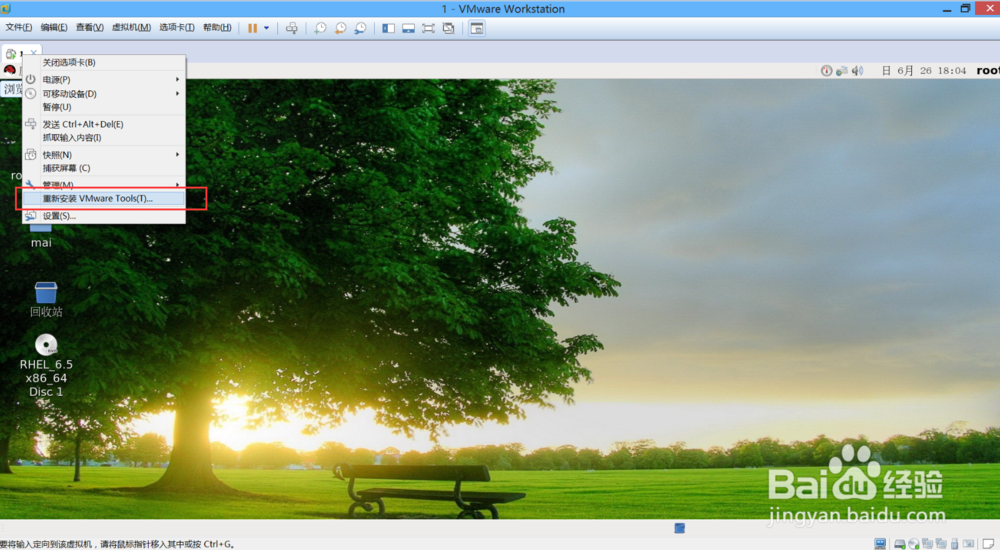Click the USB device status icon
The height and width of the screenshot is (550, 1000).
click(x=955, y=544)
